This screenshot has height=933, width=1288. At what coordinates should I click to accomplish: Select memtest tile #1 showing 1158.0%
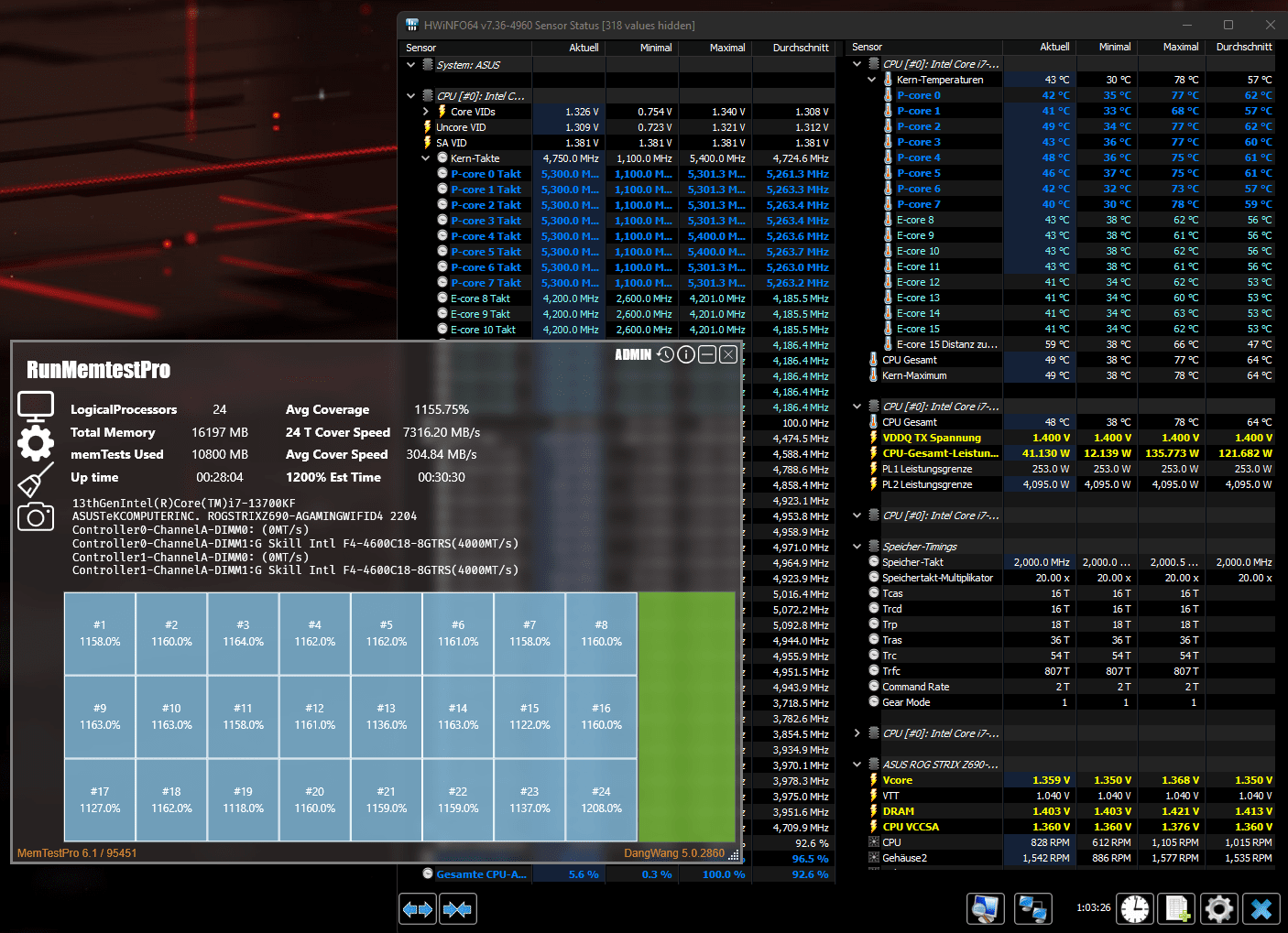pos(100,634)
